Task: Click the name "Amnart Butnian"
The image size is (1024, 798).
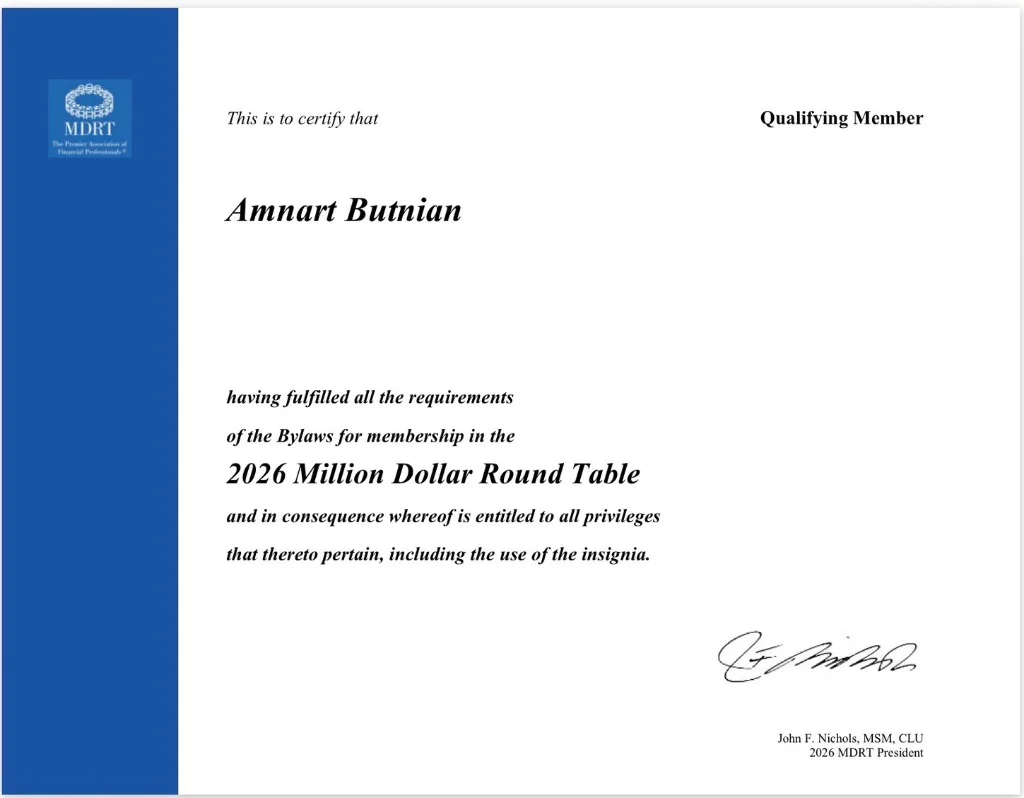Action: (x=344, y=210)
